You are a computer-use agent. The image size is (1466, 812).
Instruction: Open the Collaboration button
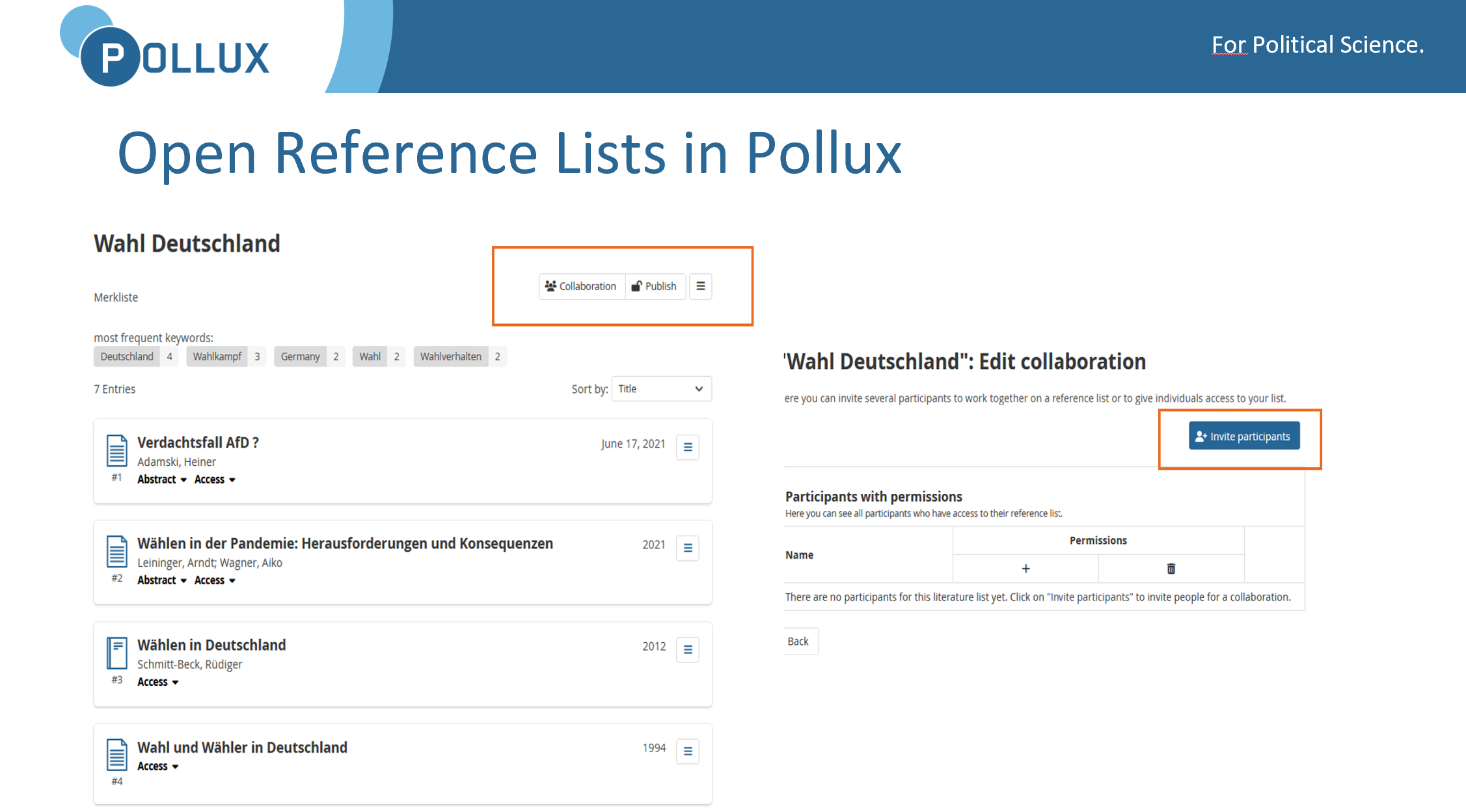(x=582, y=286)
